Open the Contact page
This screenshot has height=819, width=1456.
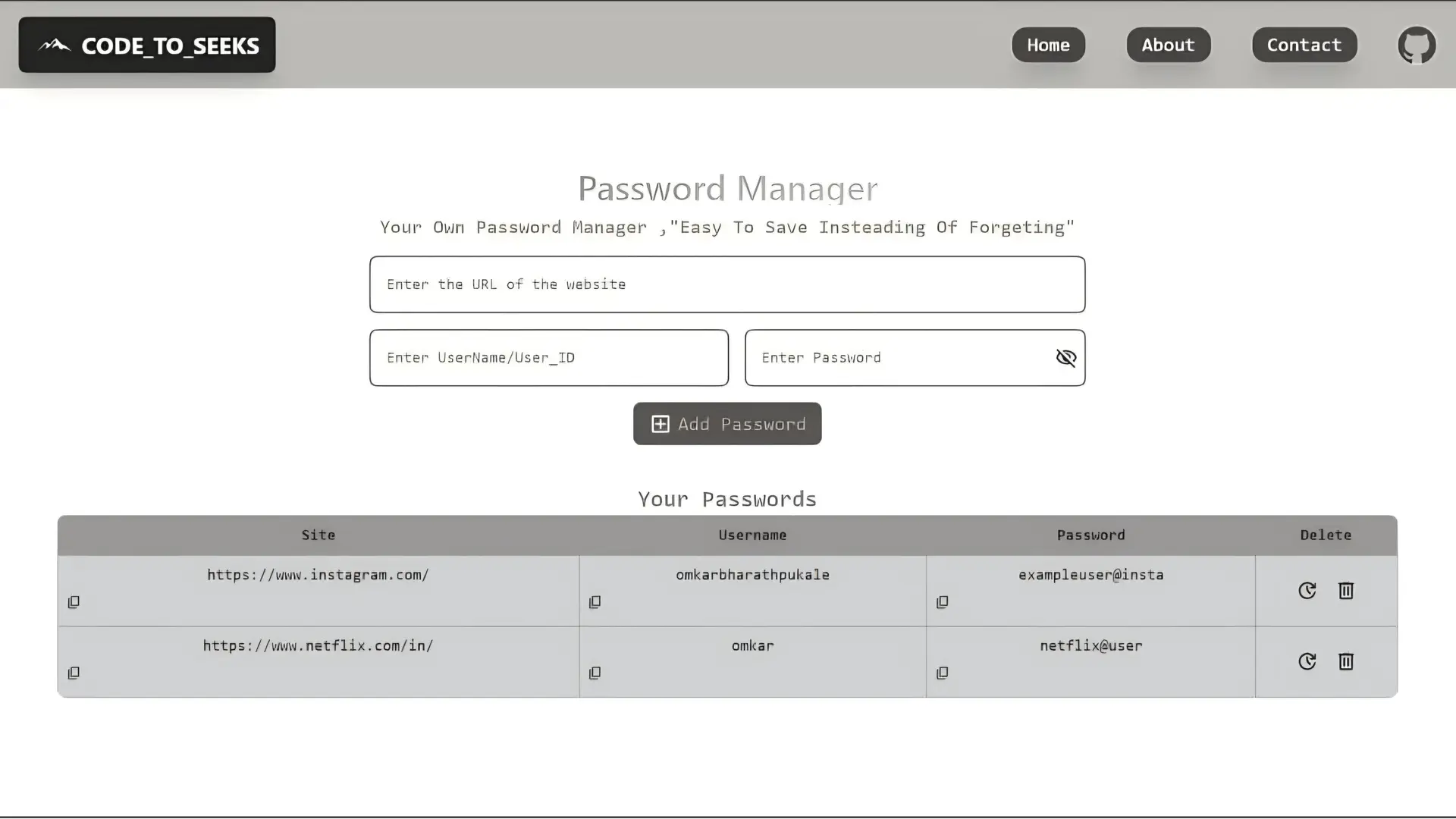pos(1304,45)
